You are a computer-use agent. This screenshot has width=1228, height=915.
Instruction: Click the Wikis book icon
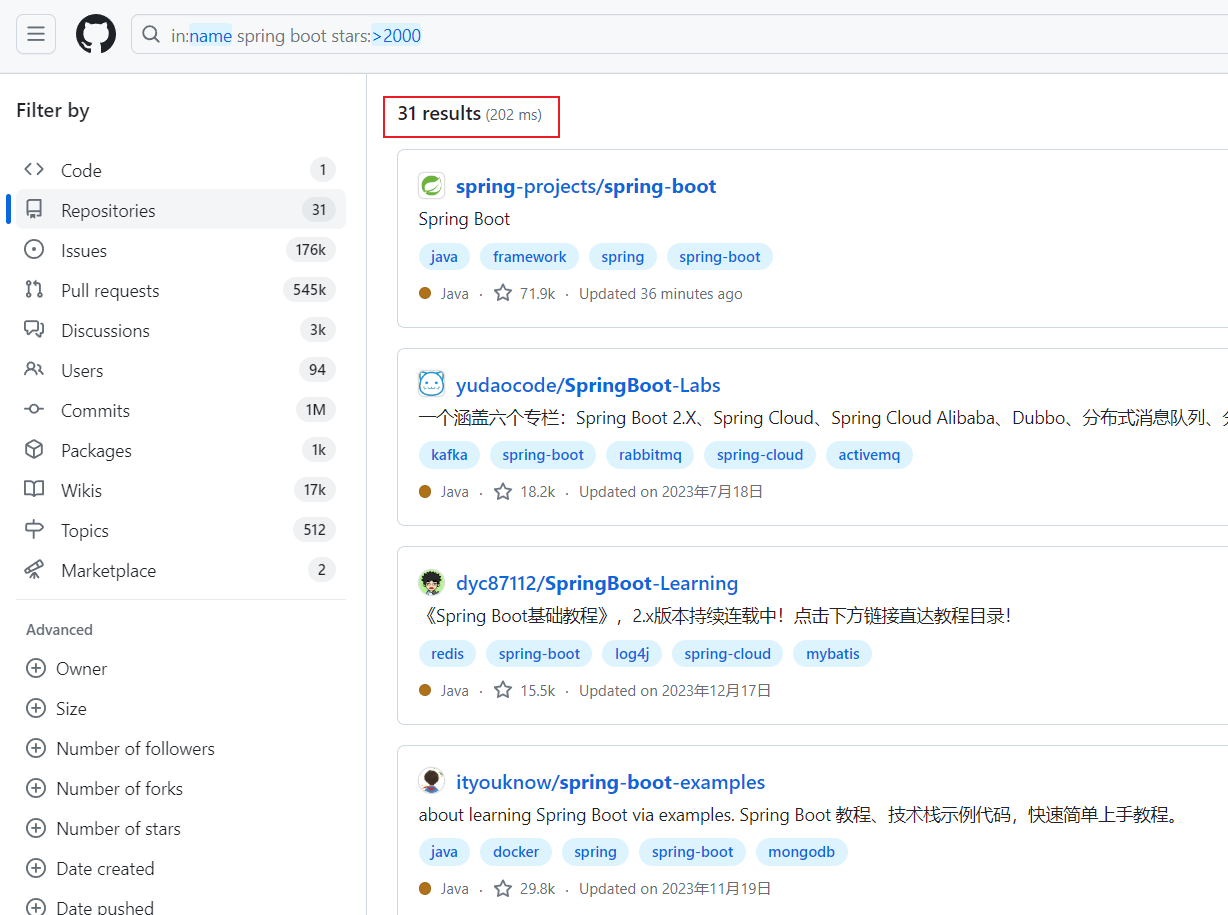click(x=34, y=489)
